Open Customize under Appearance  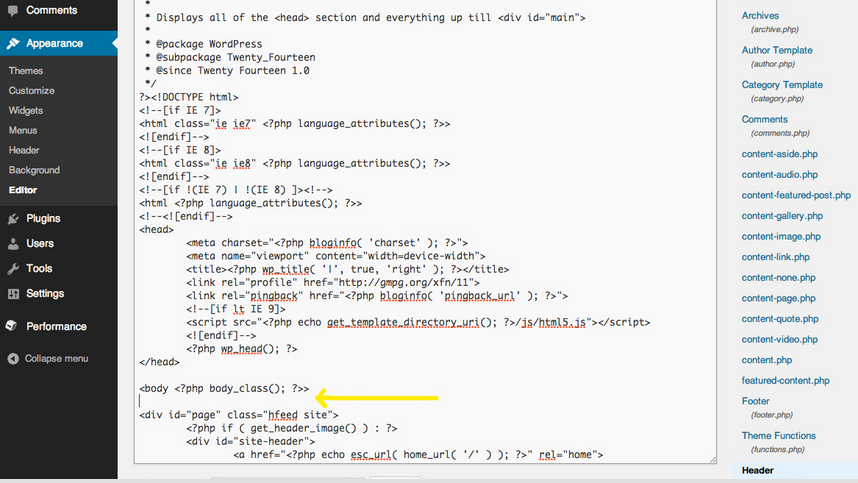pyautogui.click(x=31, y=91)
